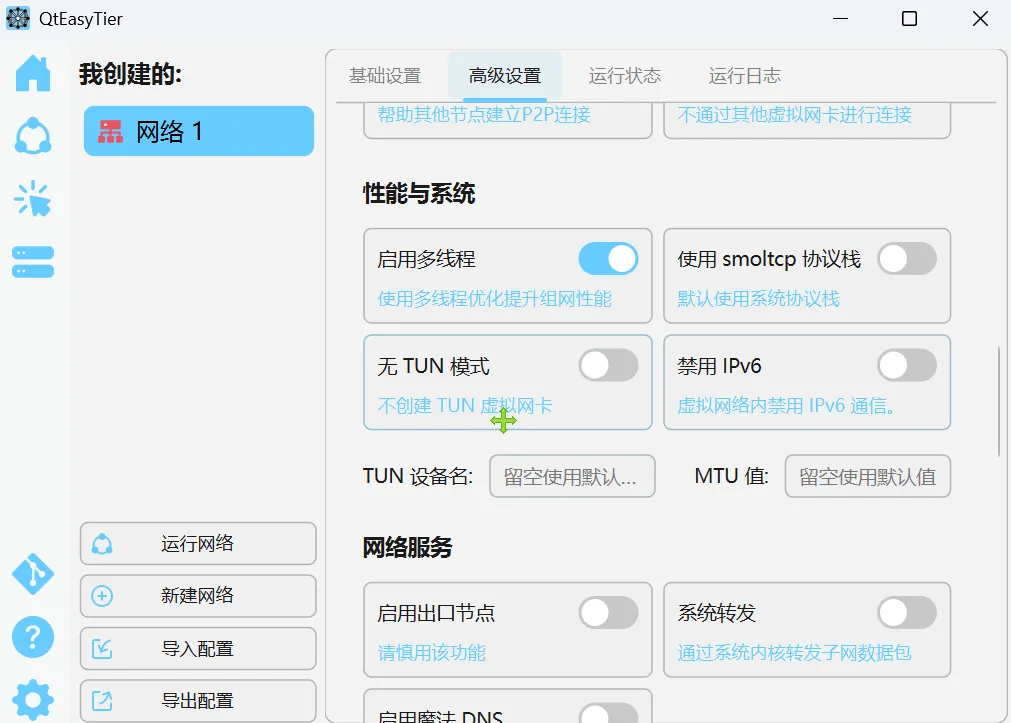Click the TUN 设备名: label
1011x723 pixels.
click(x=418, y=477)
